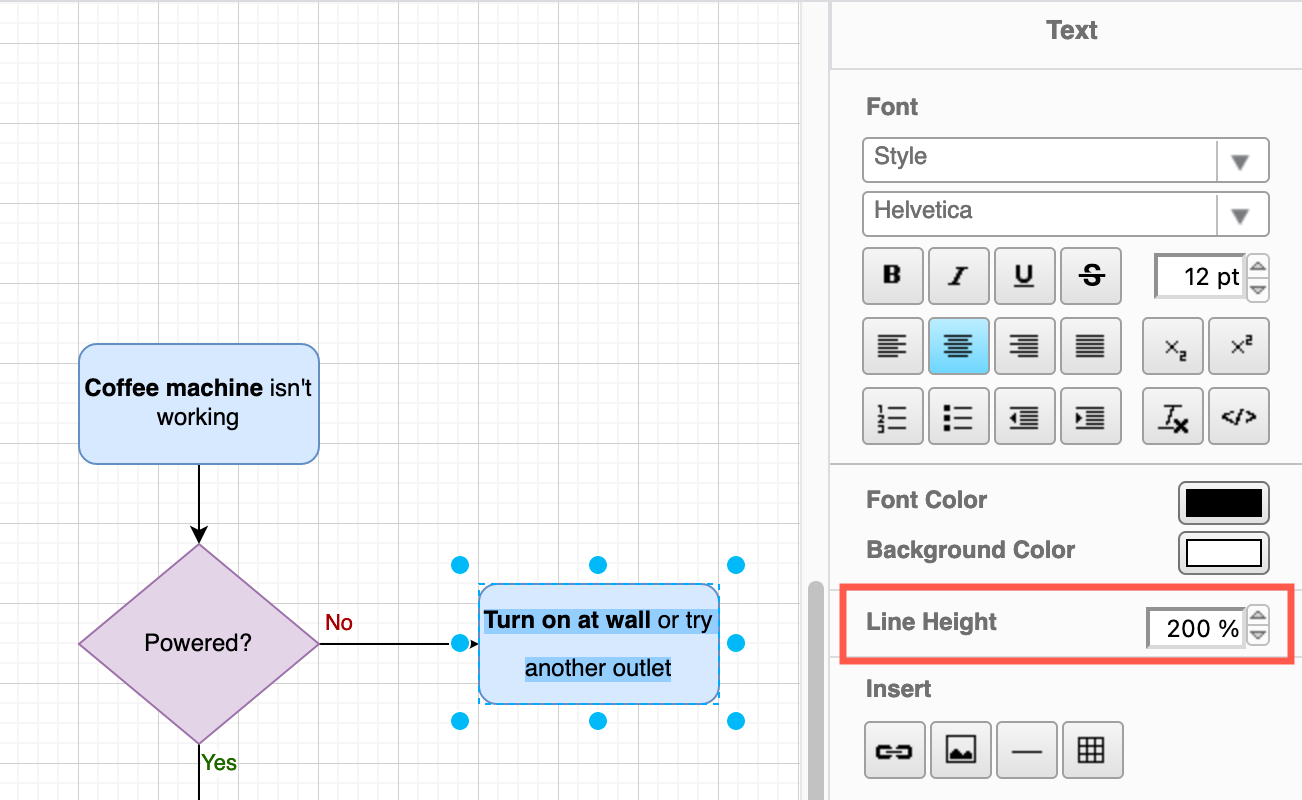
Task: Toggle italic formatting
Action: tap(959, 276)
